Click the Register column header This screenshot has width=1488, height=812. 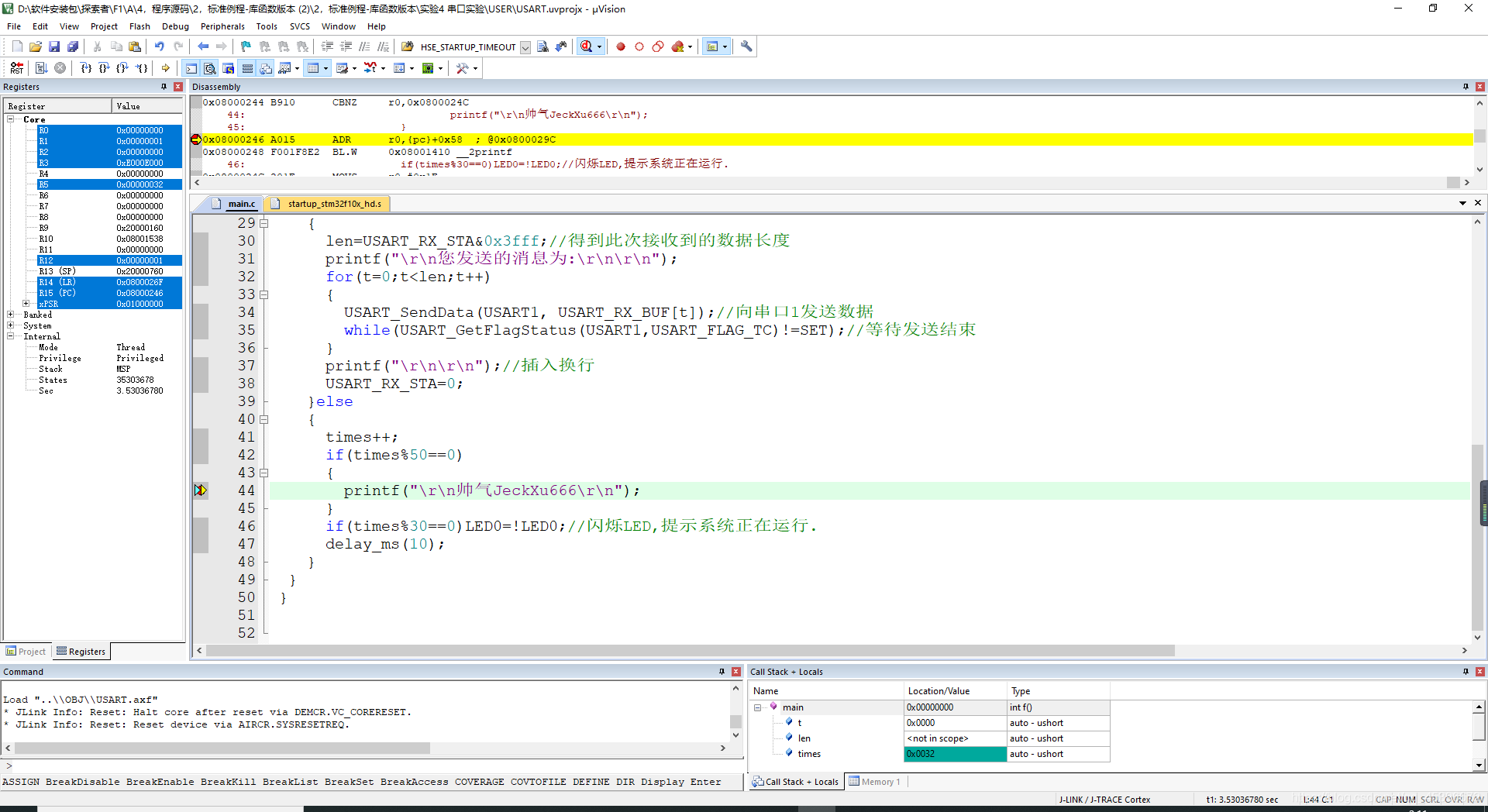tap(58, 106)
